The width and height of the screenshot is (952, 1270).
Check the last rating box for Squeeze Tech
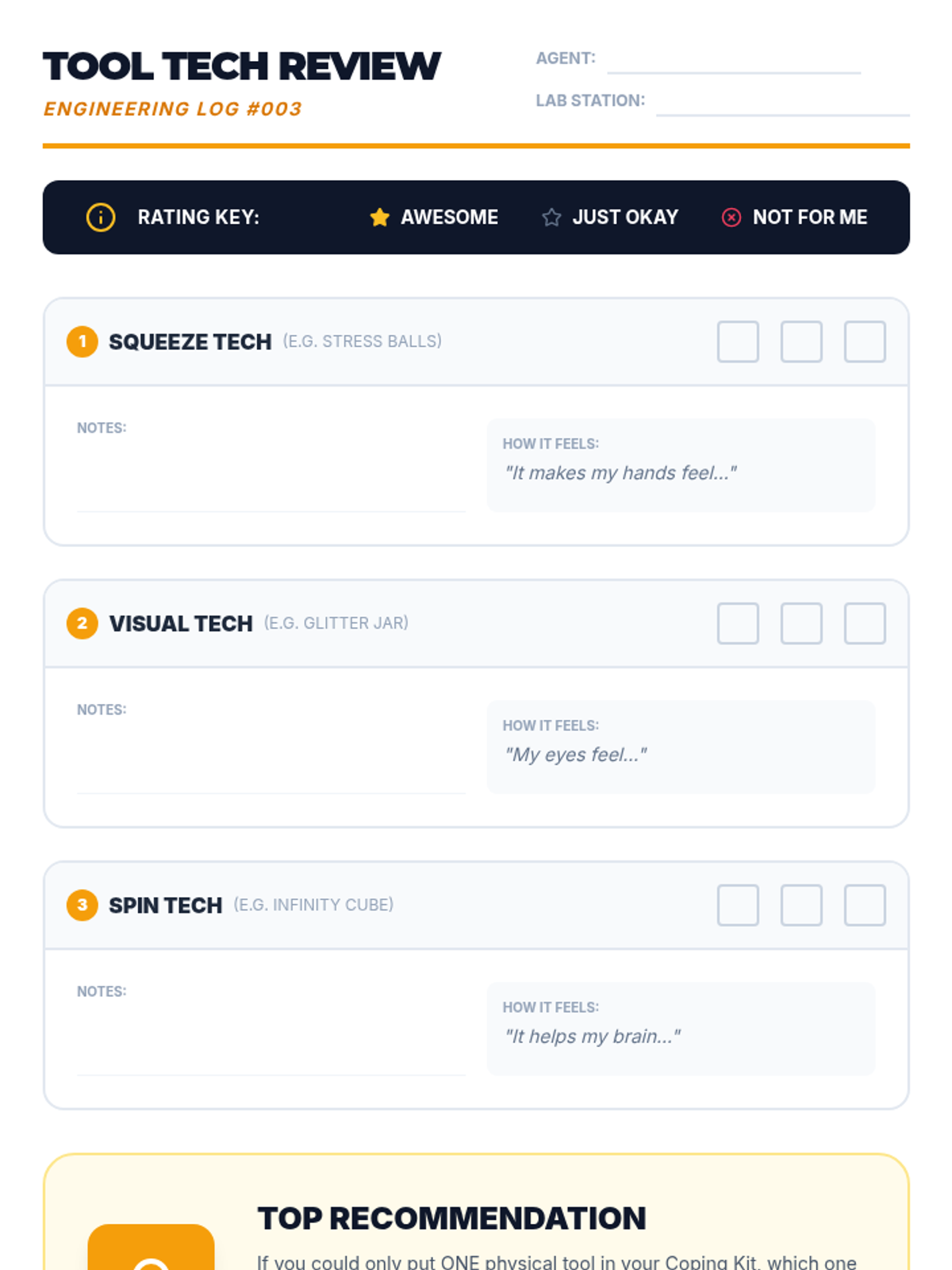point(865,342)
